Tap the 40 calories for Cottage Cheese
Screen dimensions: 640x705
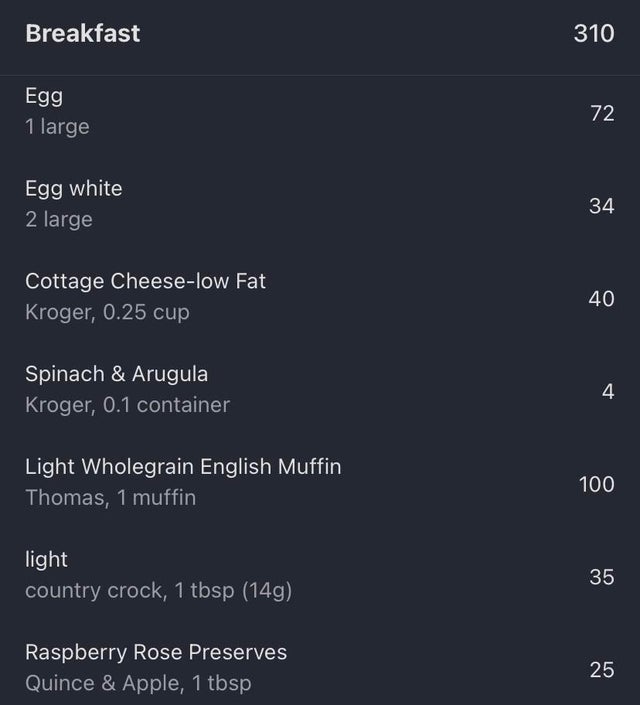[601, 299]
